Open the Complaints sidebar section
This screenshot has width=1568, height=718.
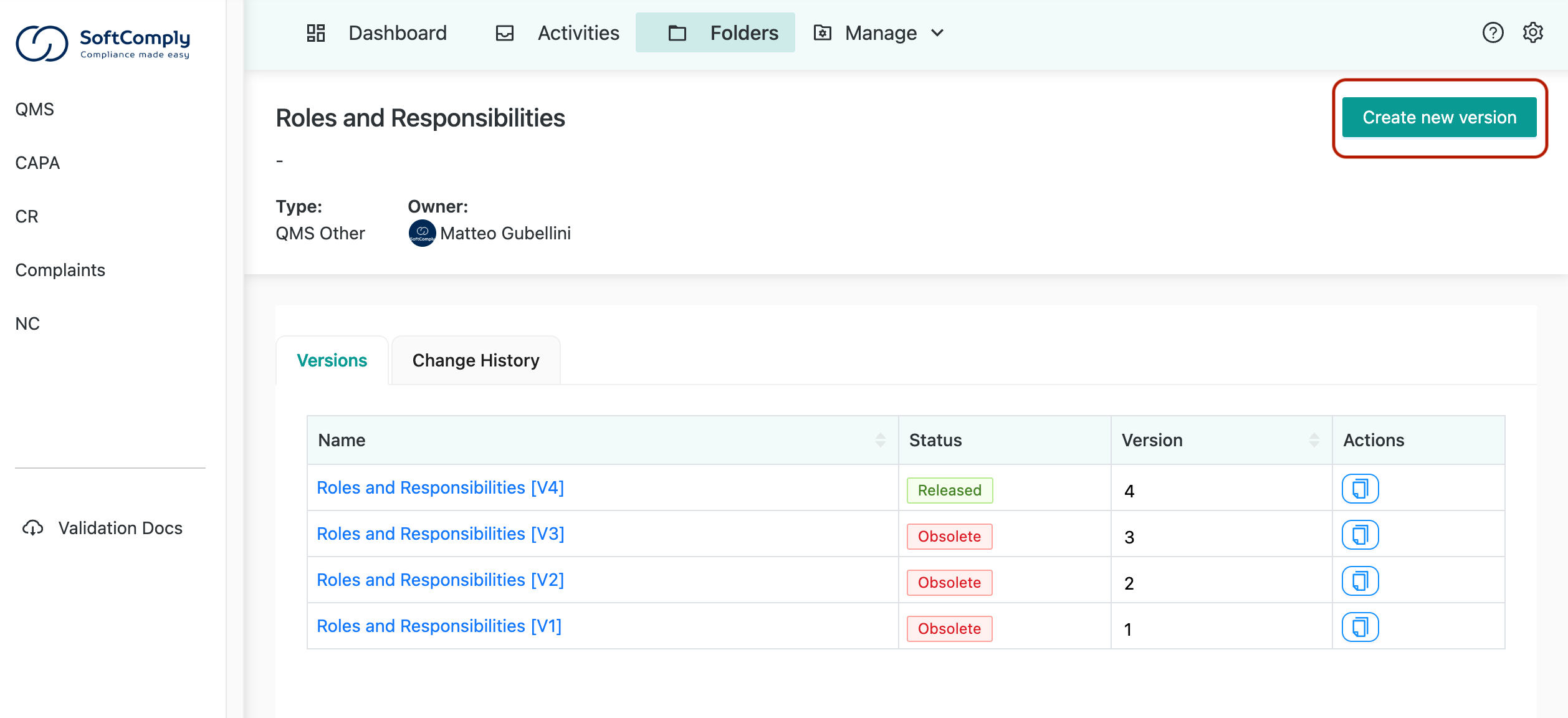[x=60, y=270]
